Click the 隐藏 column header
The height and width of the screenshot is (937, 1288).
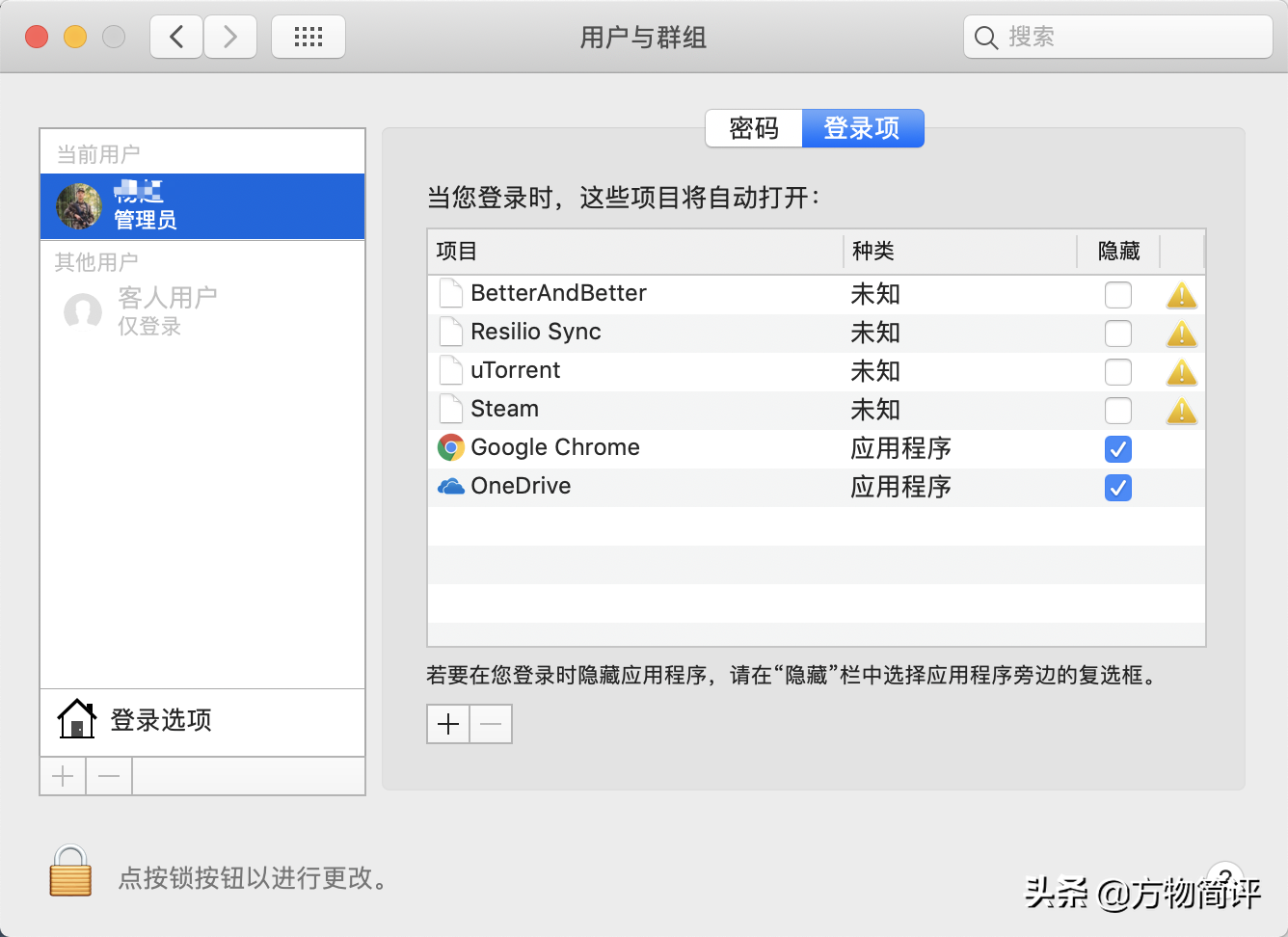tap(1118, 252)
